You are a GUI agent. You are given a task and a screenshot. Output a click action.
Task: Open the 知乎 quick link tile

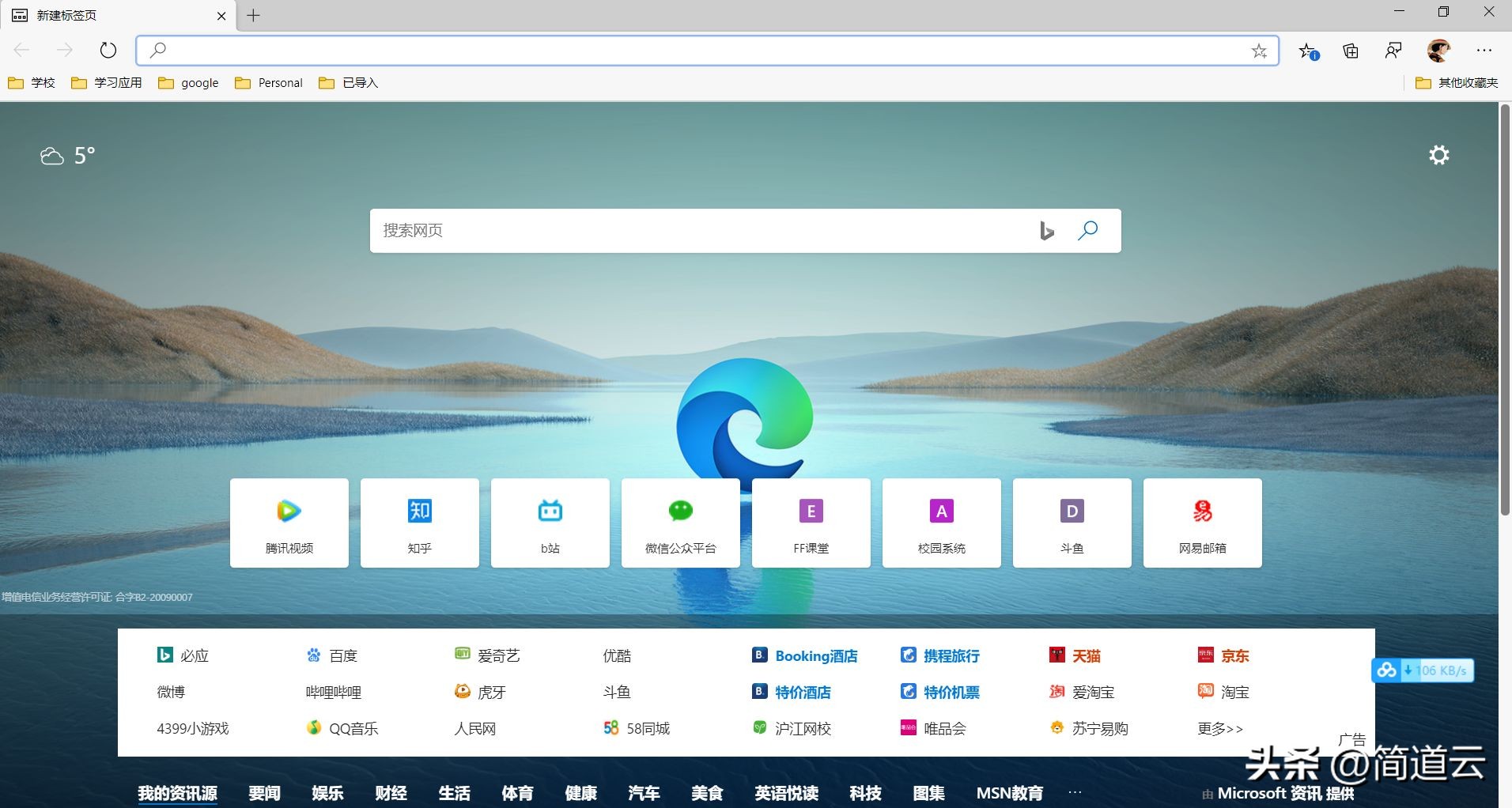(420, 523)
